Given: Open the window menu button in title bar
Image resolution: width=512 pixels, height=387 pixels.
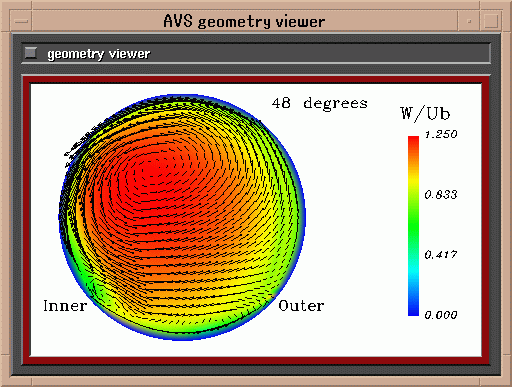Looking at the screenshot, I should tap(22, 21).
